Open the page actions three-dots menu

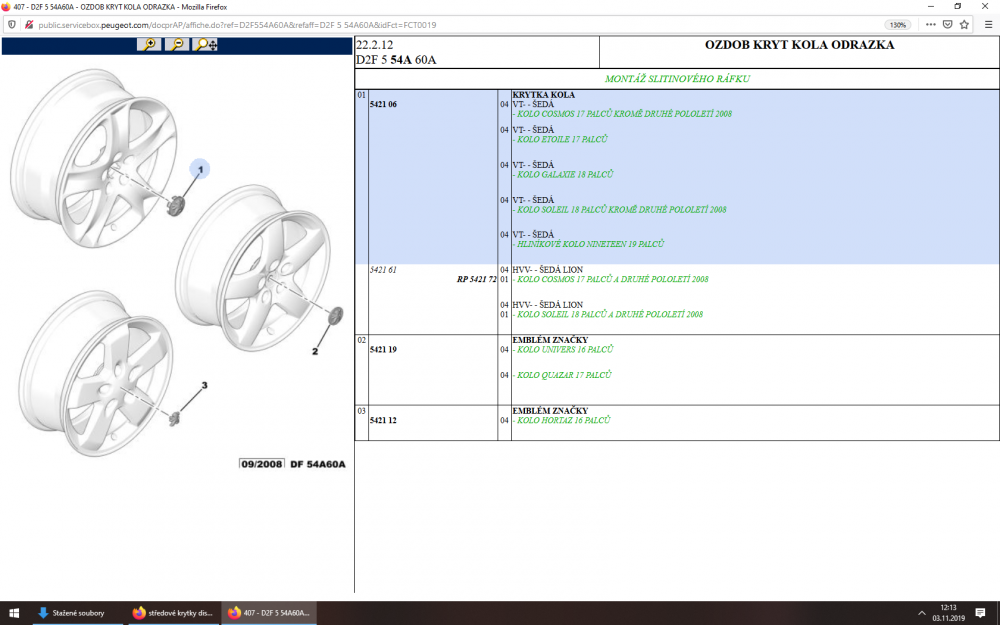coord(930,25)
